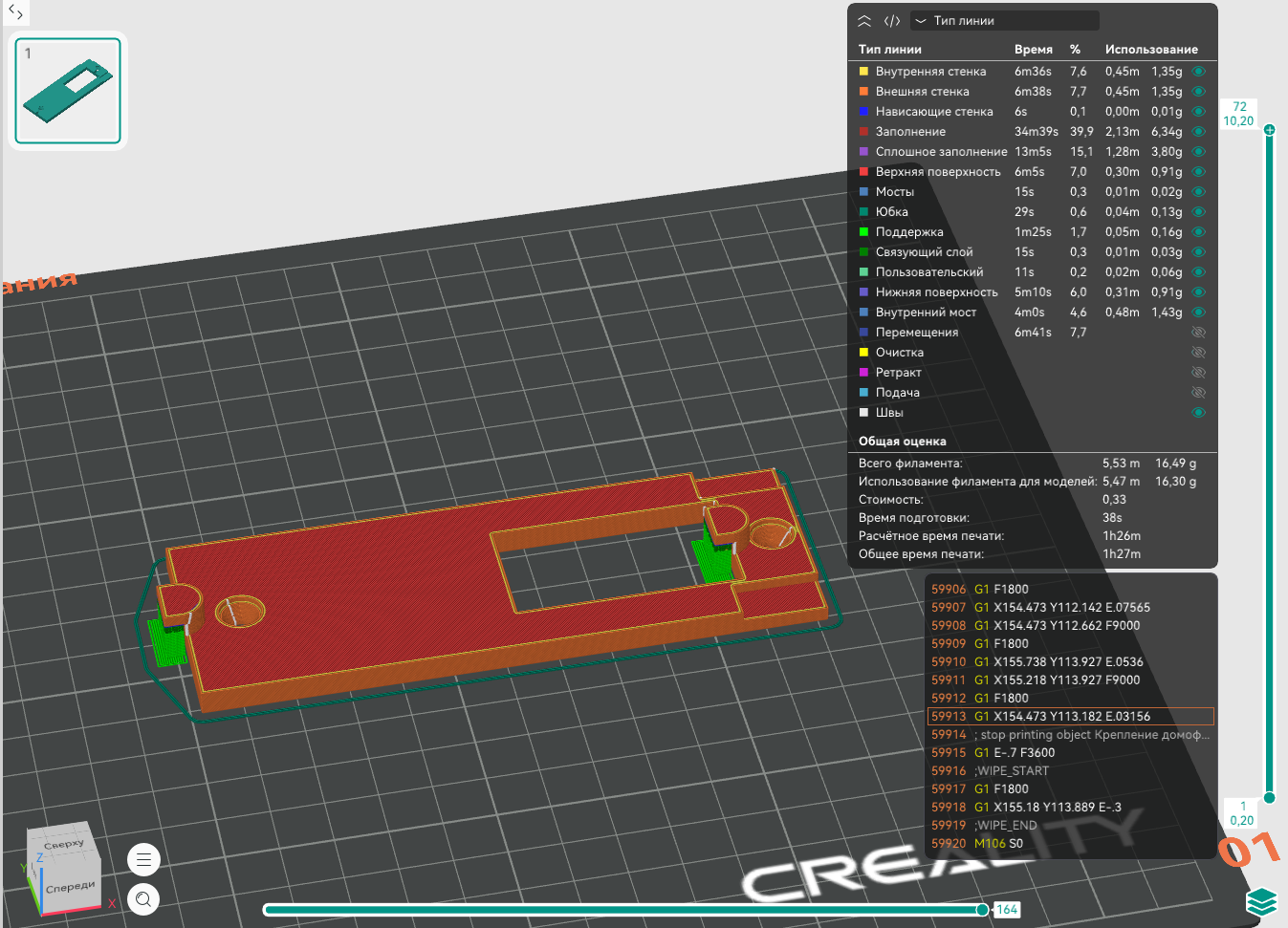Open the Тип линии dropdown
Viewport: 1288px width, 928px height.
pyautogui.click(x=1004, y=21)
